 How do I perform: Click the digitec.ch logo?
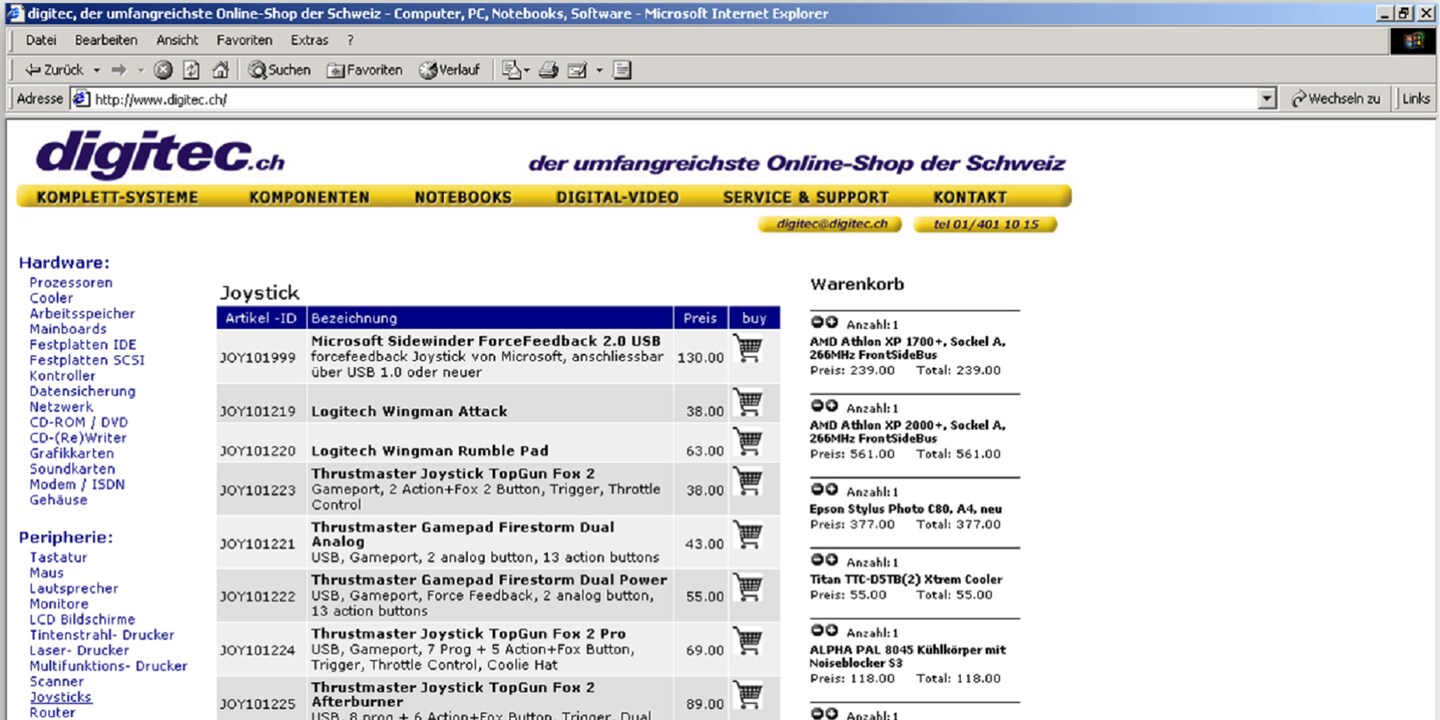pyautogui.click(x=160, y=155)
